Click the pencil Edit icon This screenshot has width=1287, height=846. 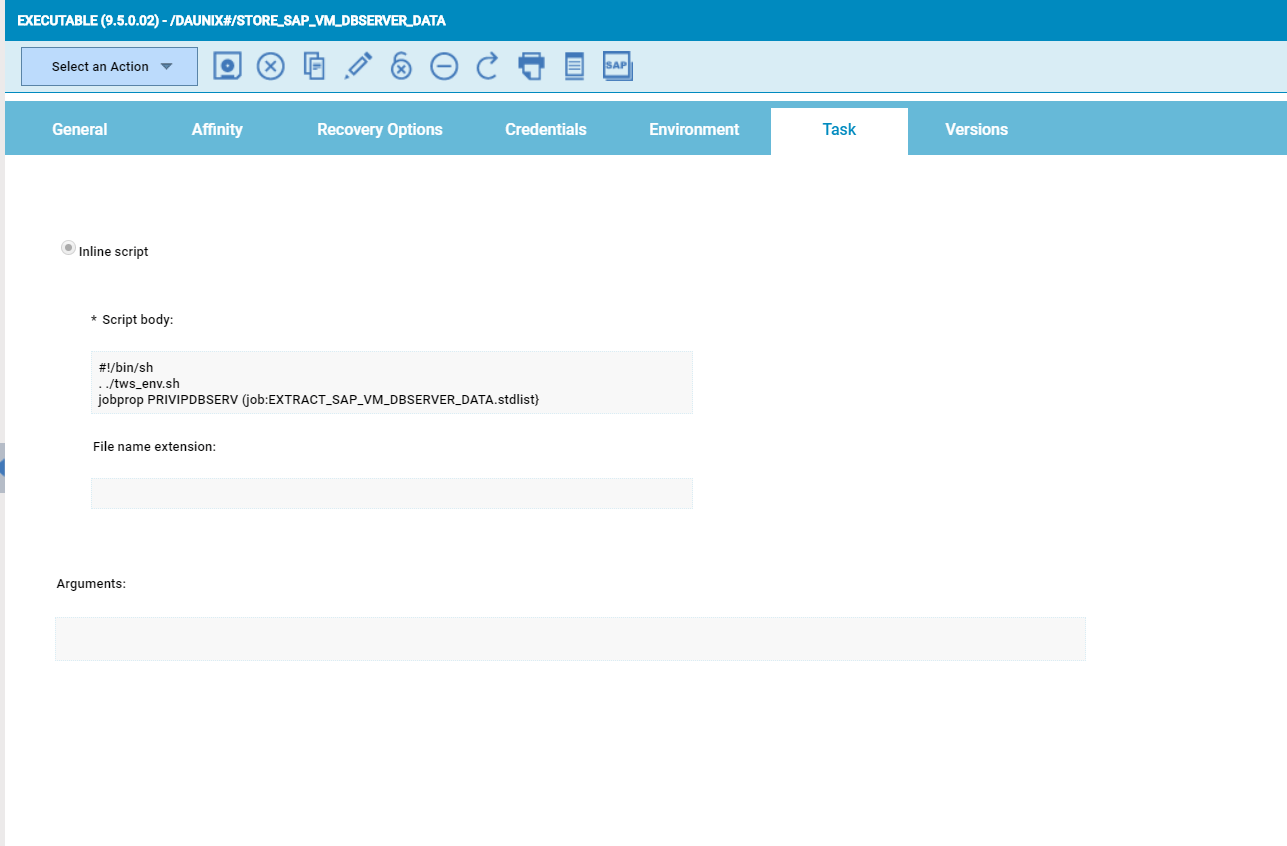pyautogui.click(x=358, y=66)
